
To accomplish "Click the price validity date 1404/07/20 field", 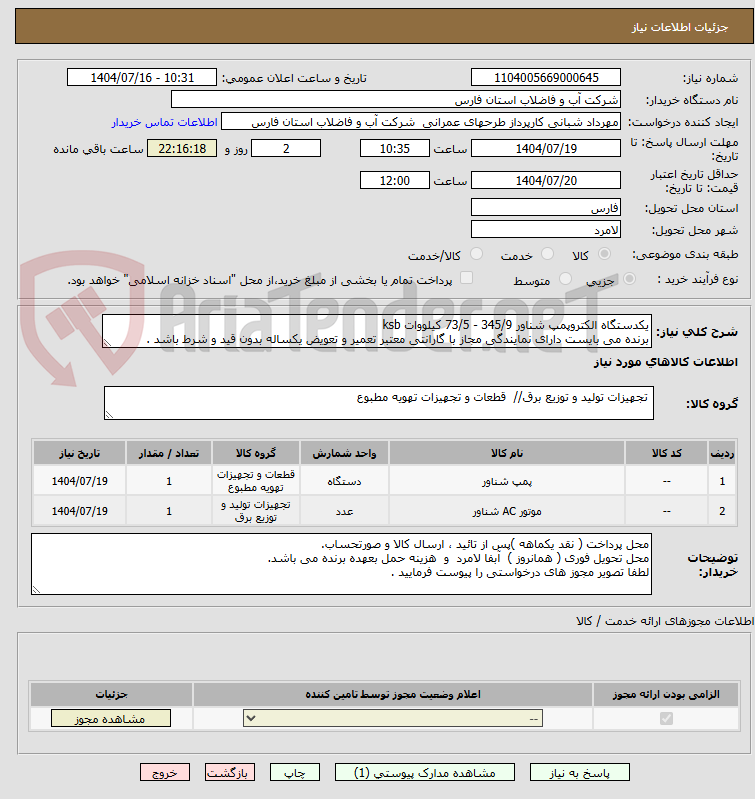I will coord(546,180).
